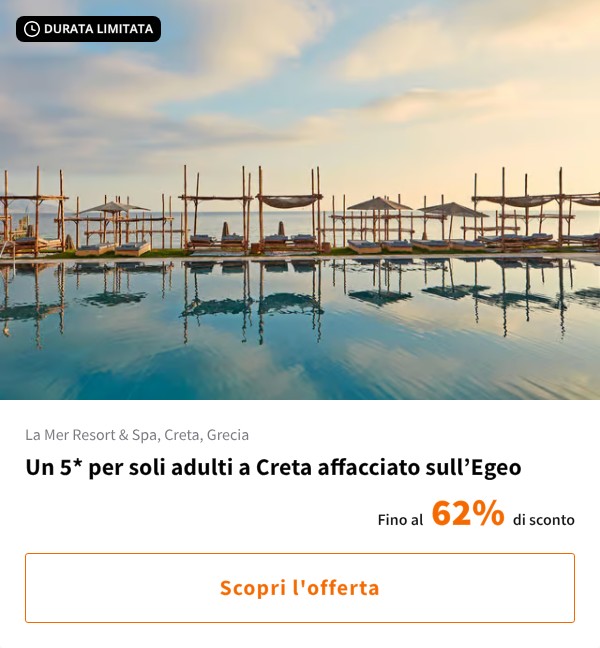Open the offer title about Creta
This screenshot has height=648, width=600.
tap(273, 467)
